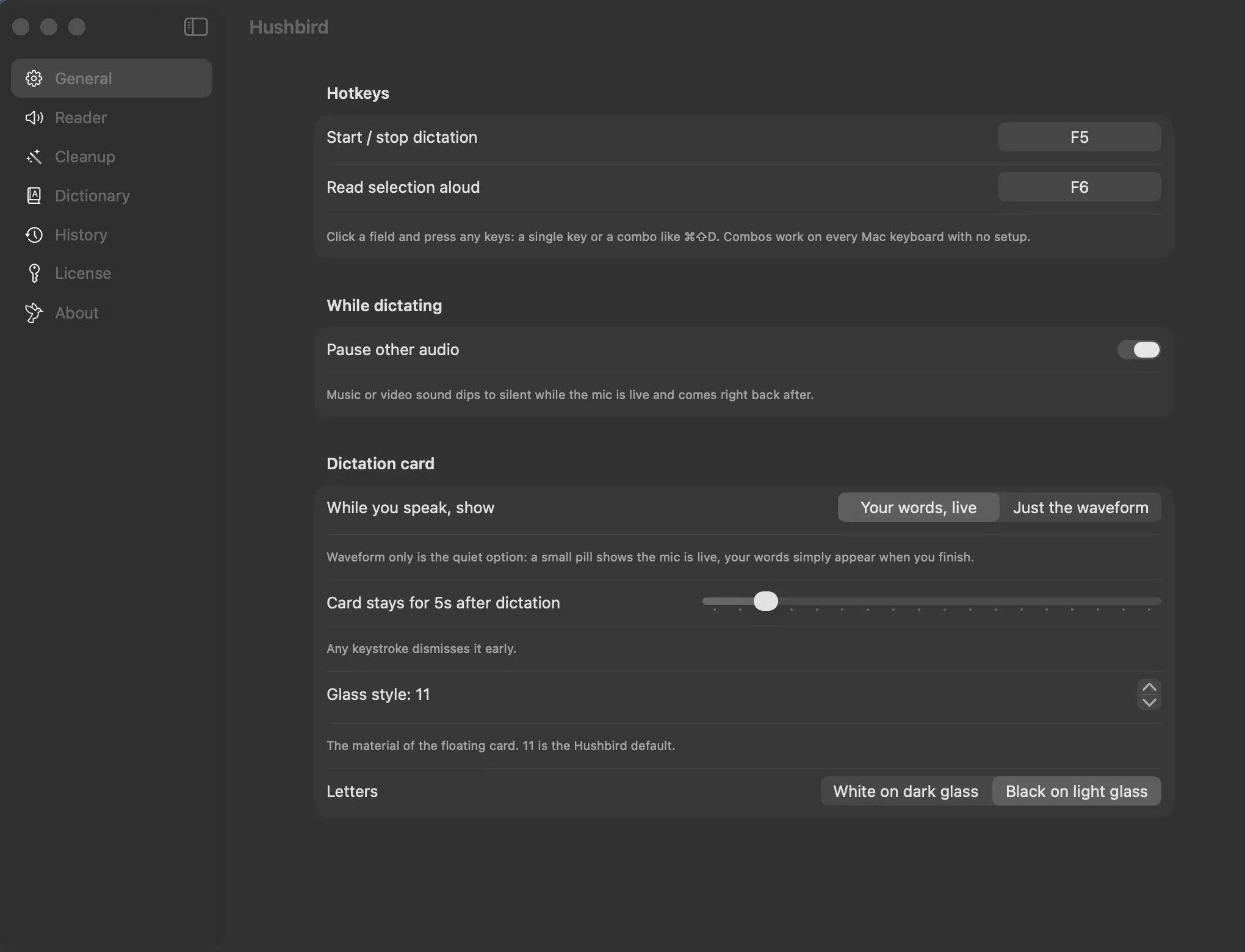Select White on dark glass letters

click(x=906, y=792)
